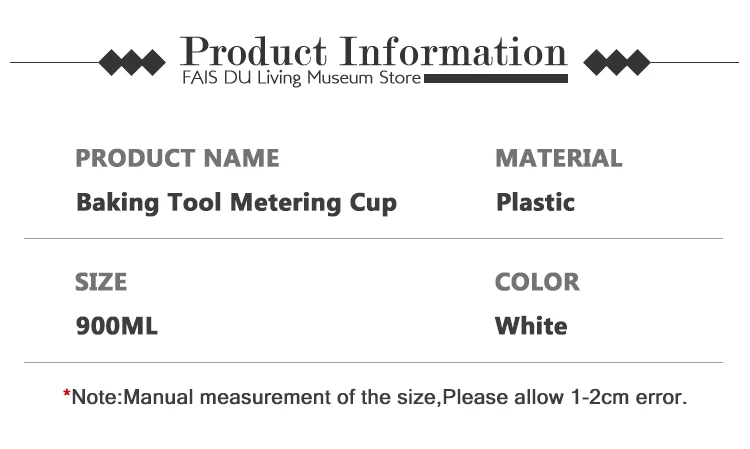Click the divider line below Baking Tool Metering Cup

tap(373, 239)
